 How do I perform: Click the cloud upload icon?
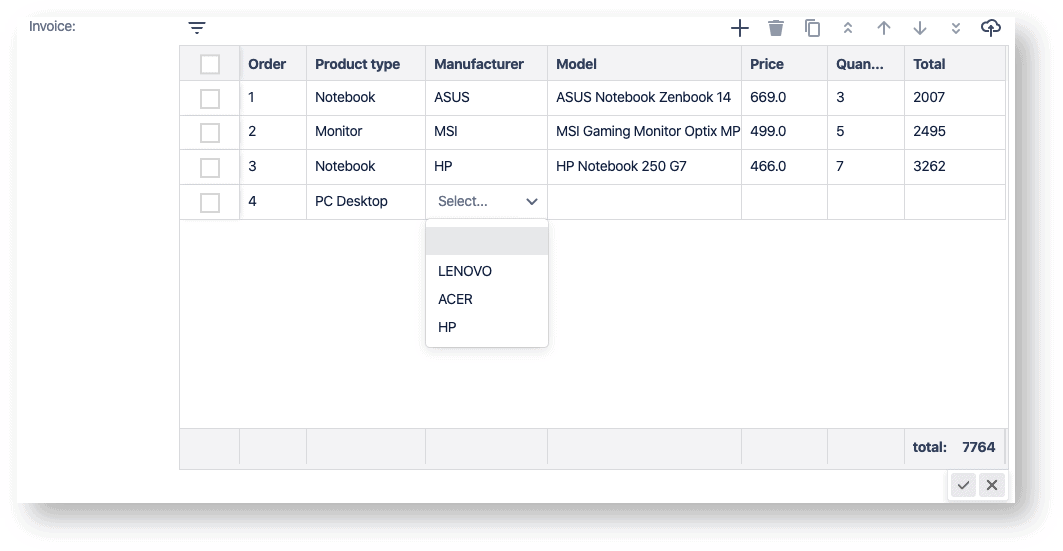click(990, 28)
